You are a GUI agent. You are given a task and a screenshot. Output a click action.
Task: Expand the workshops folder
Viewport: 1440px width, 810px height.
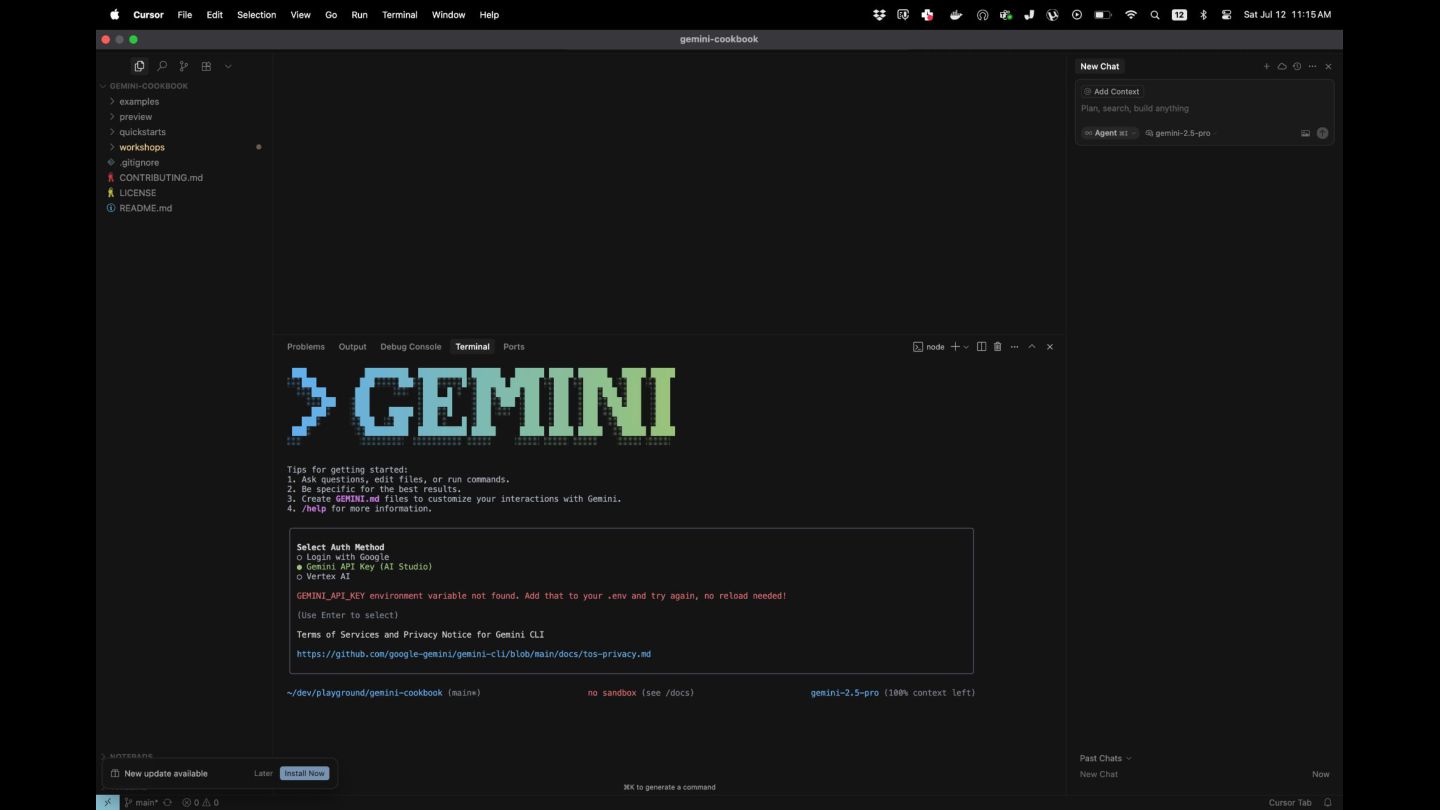142,147
